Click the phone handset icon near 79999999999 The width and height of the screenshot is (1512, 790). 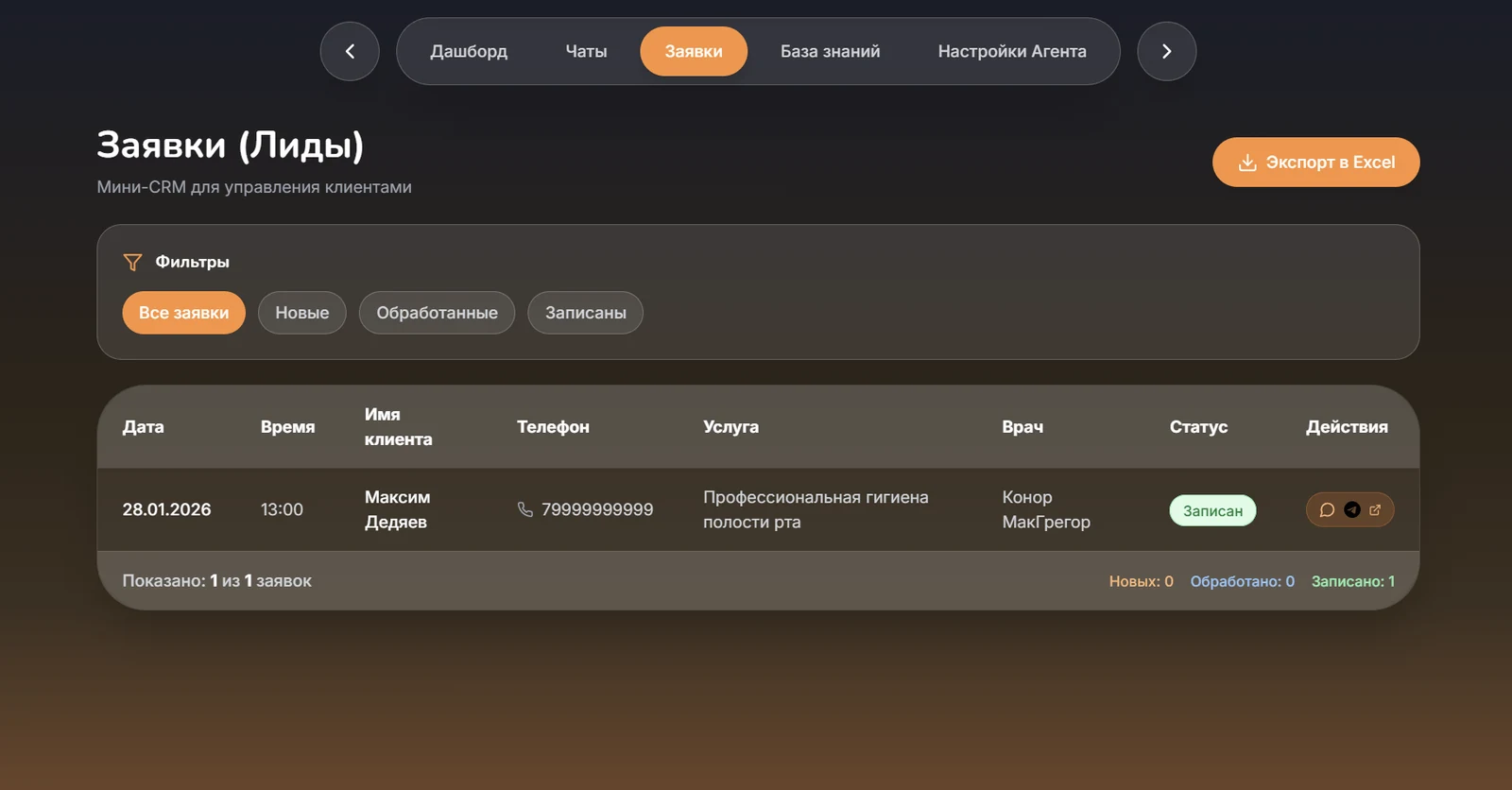[525, 509]
